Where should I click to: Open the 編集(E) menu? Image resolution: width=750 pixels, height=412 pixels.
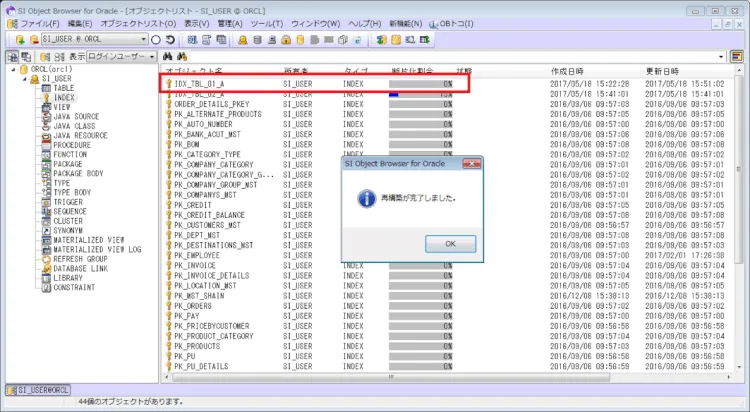click(80, 23)
